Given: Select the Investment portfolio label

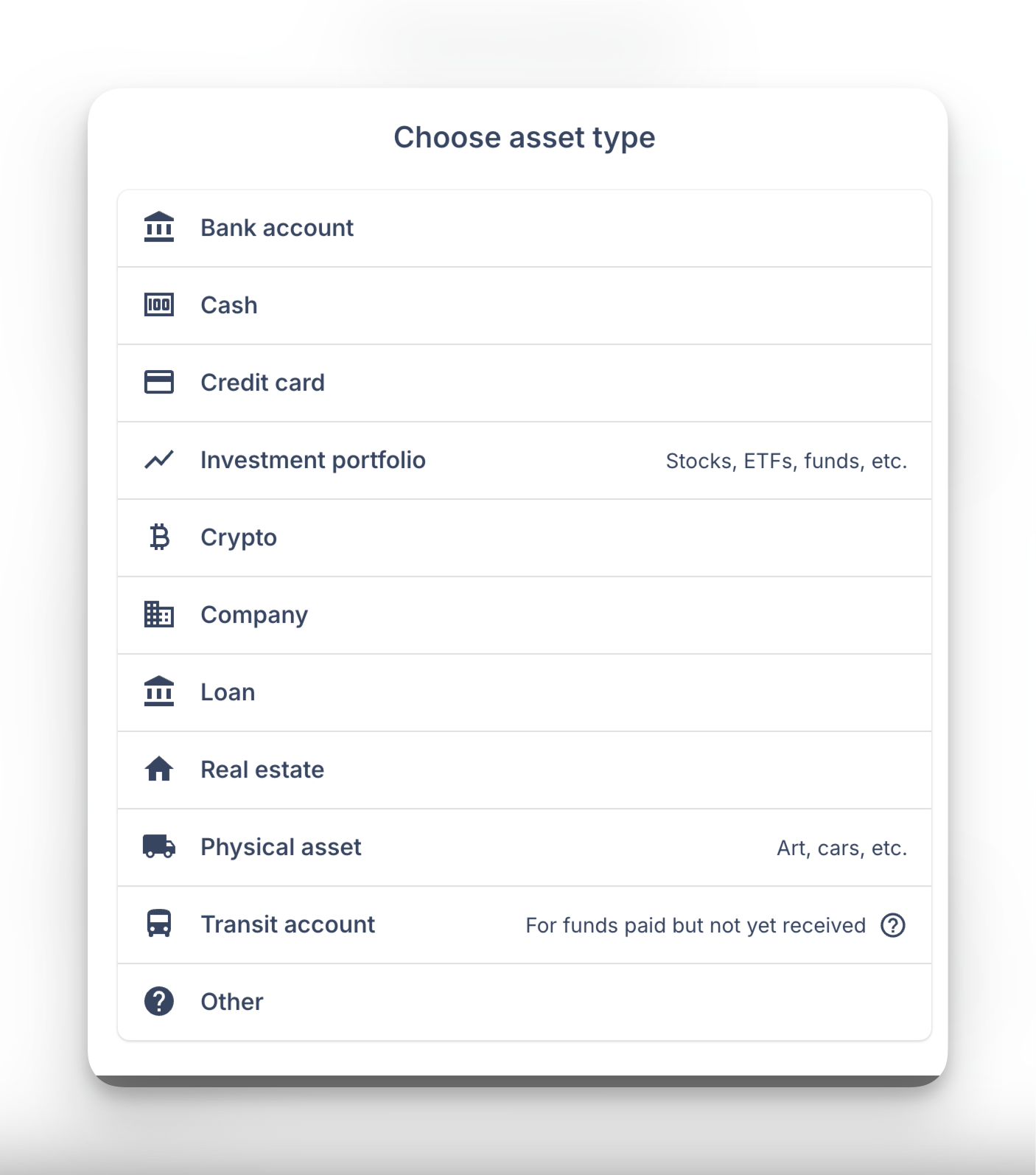Looking at the screenshot, I should click(x=313, y=460).
